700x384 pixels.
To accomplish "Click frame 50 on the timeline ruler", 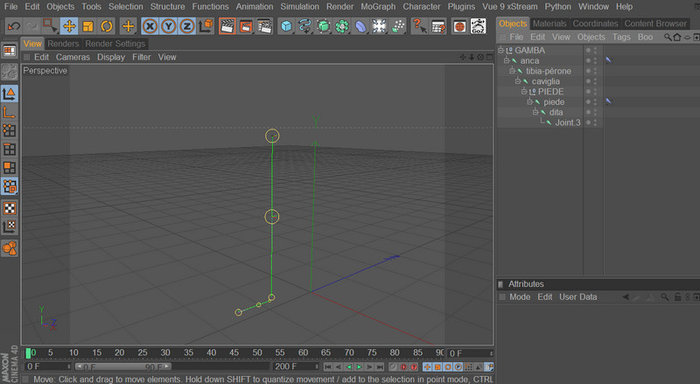I will tap(257, 353).
